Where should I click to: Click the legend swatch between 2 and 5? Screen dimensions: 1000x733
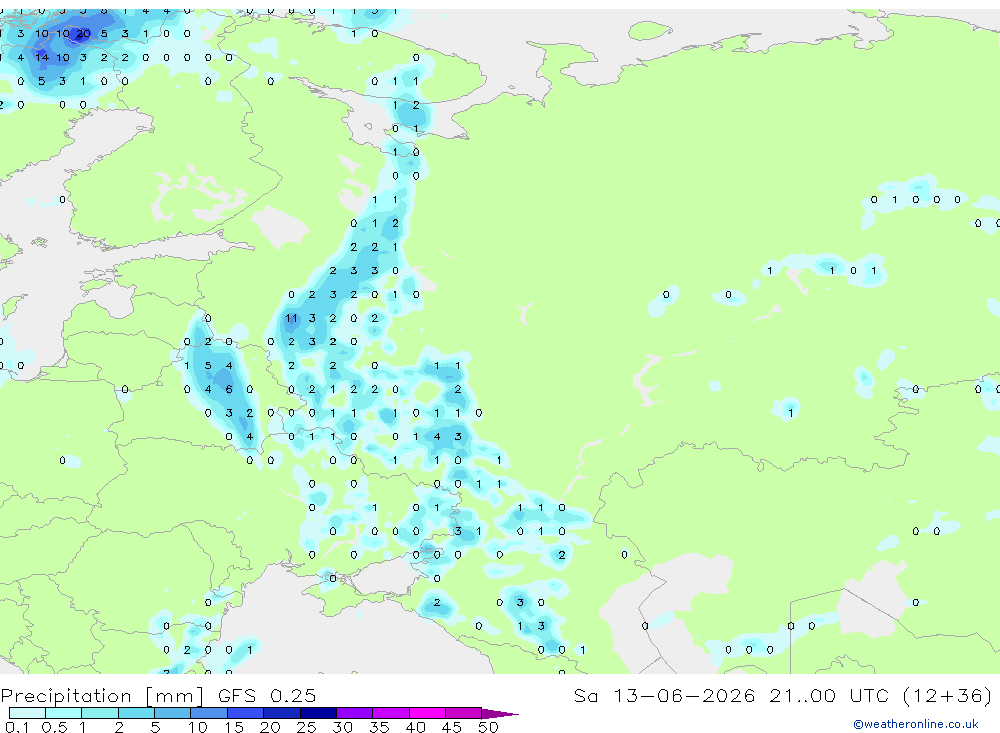pyautogui.click(x=136, y=713)
